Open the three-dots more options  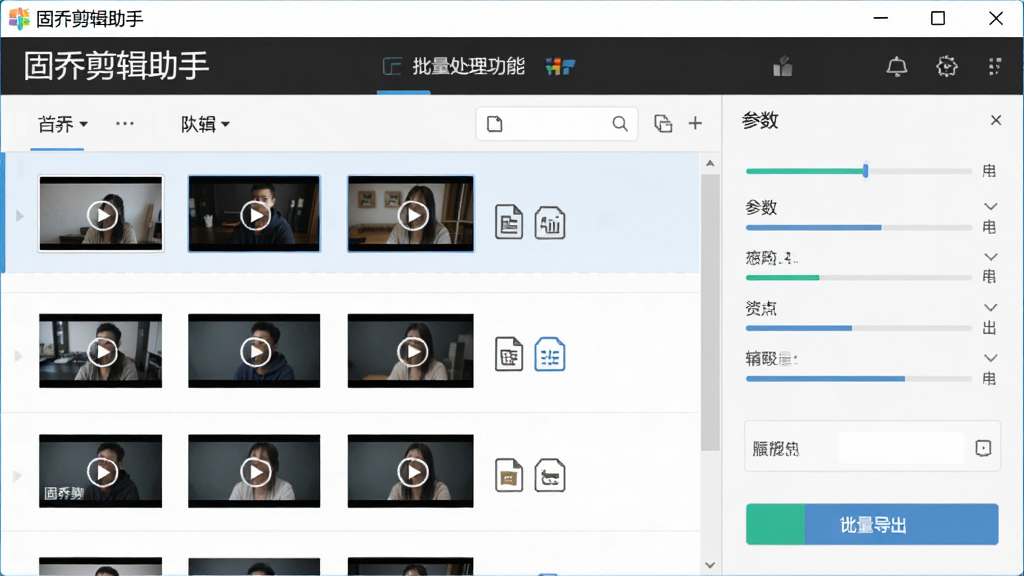[x=125, y=123]
